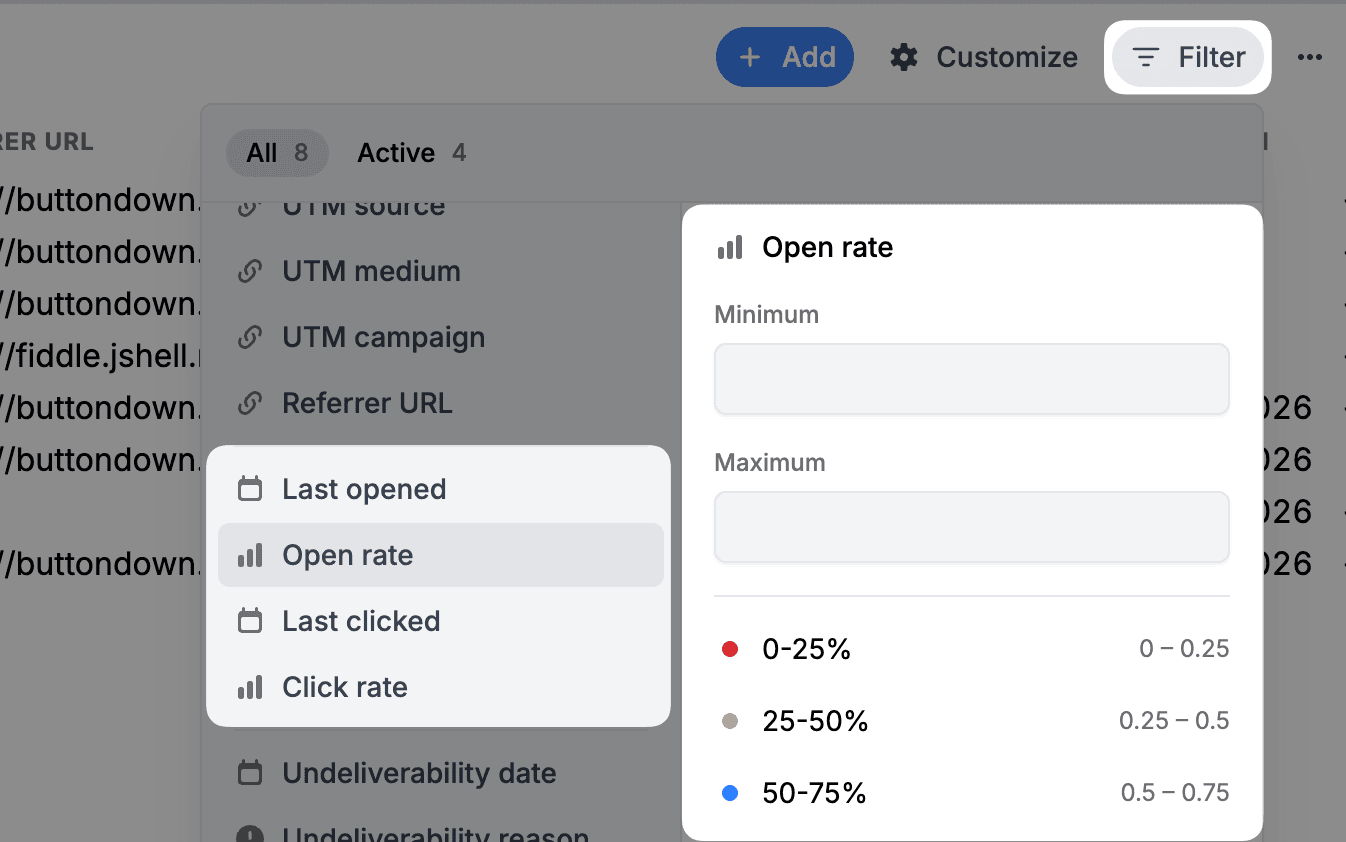Screen dimensions: 1346x842
Task: Click the calendar icon beside Last clicked
Action: click(x=248, y=621)
